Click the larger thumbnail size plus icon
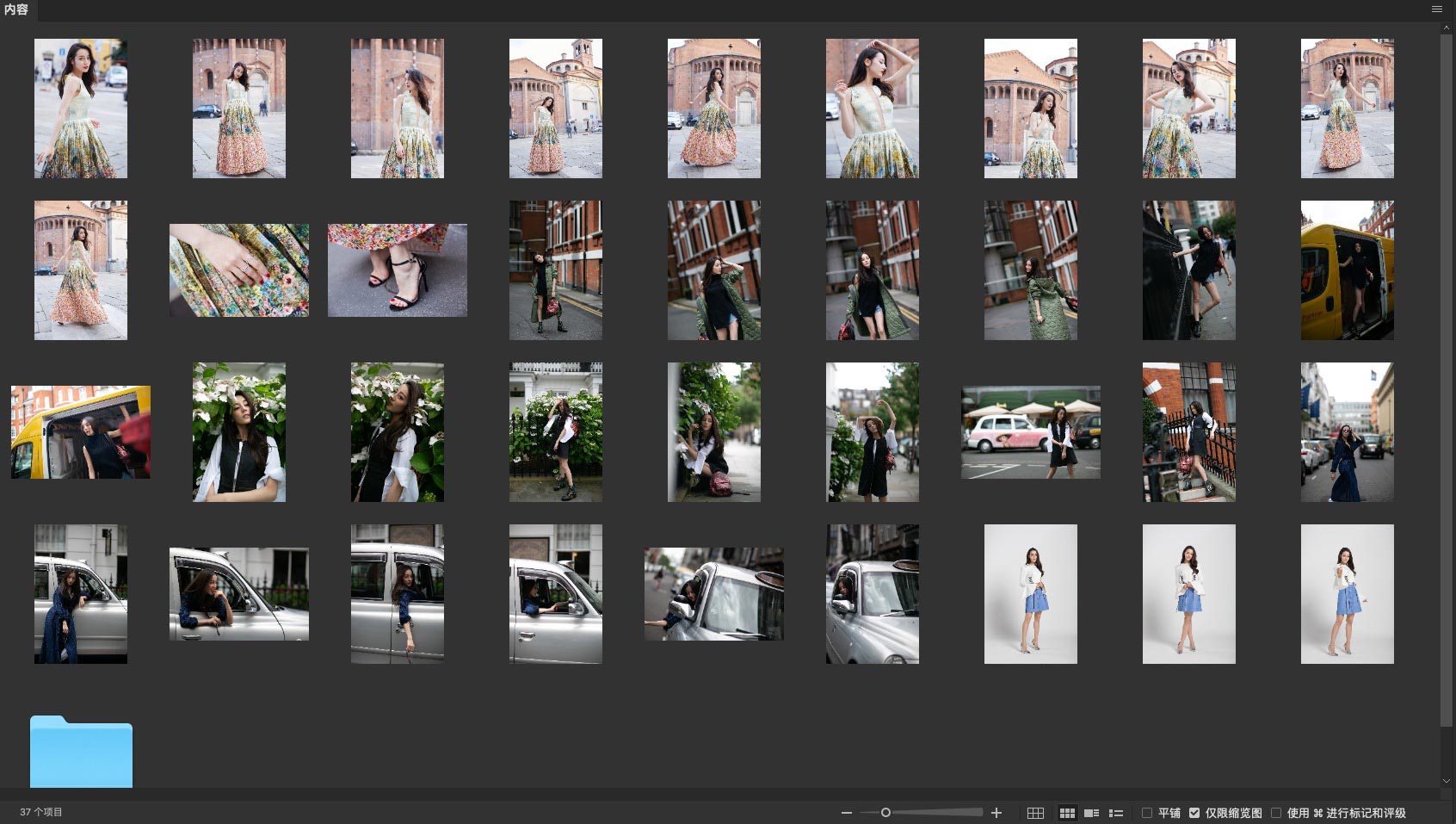Viewport: 1456px width, 824px height. (996, 813)
